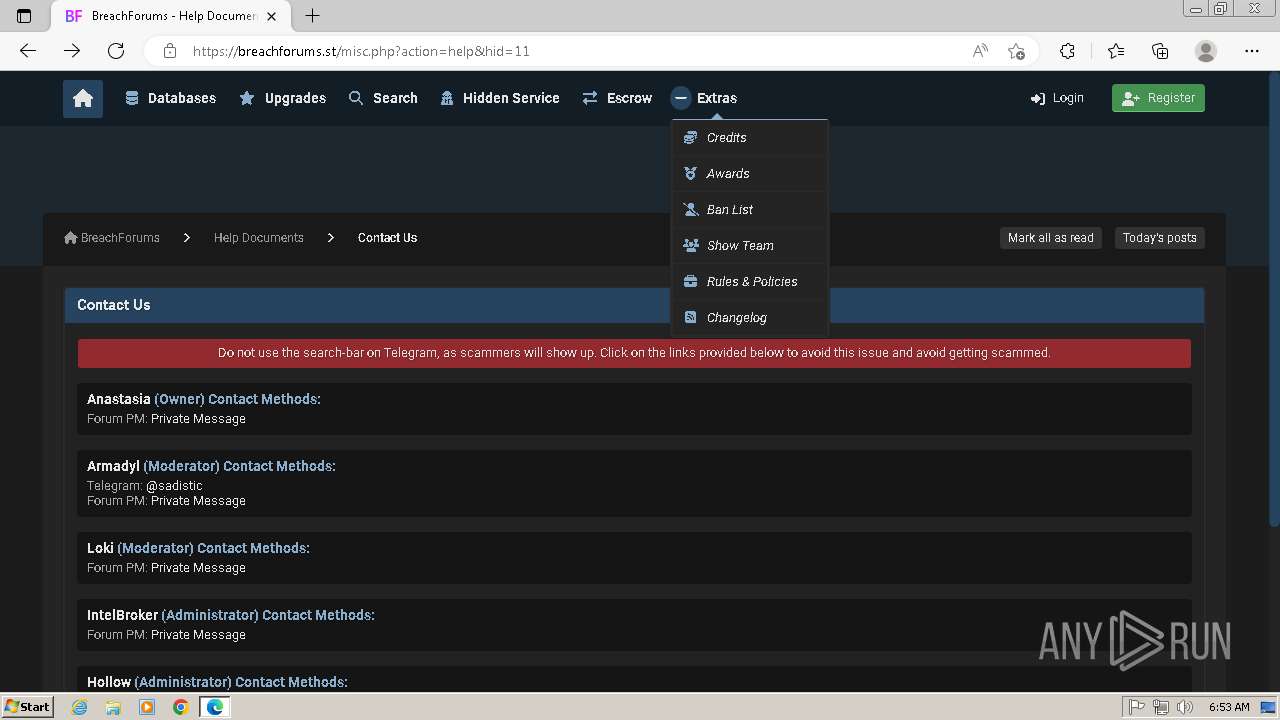Click Edge icon in taskbar
Screen dimensions: 1280x720
point(215,707)
